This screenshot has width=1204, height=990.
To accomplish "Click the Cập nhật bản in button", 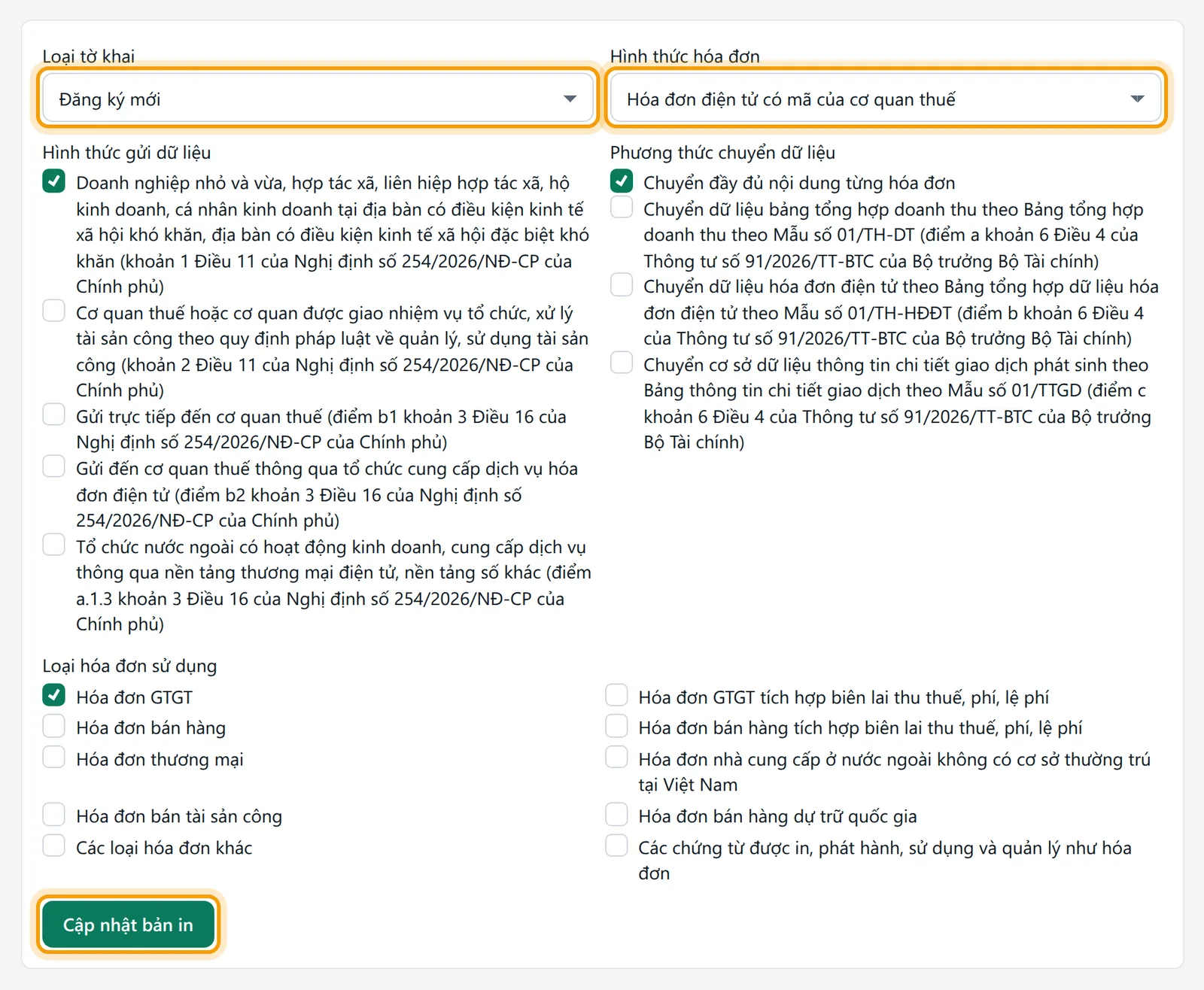I will [x=128, y=924].
